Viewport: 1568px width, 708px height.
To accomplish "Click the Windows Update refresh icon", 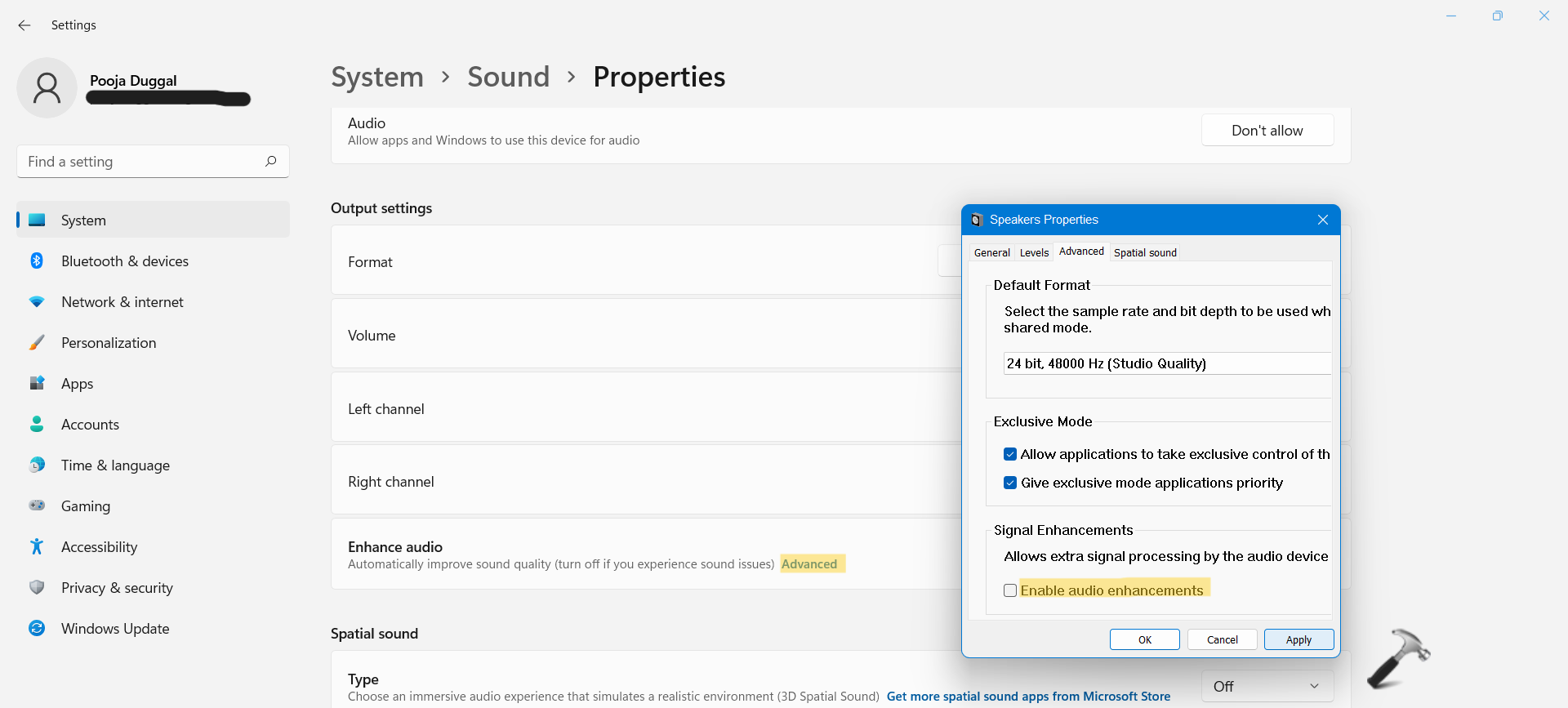I will tap(37, 628).
